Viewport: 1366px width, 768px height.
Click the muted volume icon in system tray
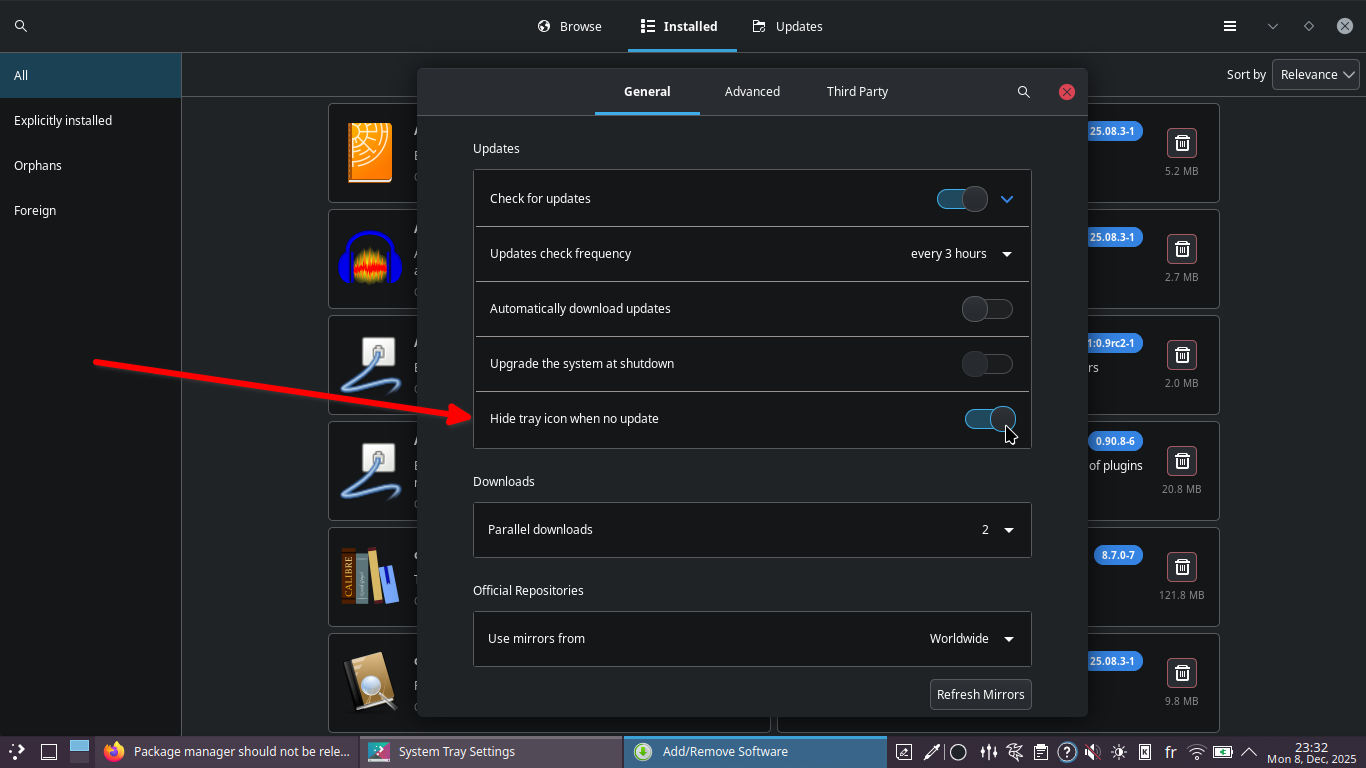(1093, 752)
